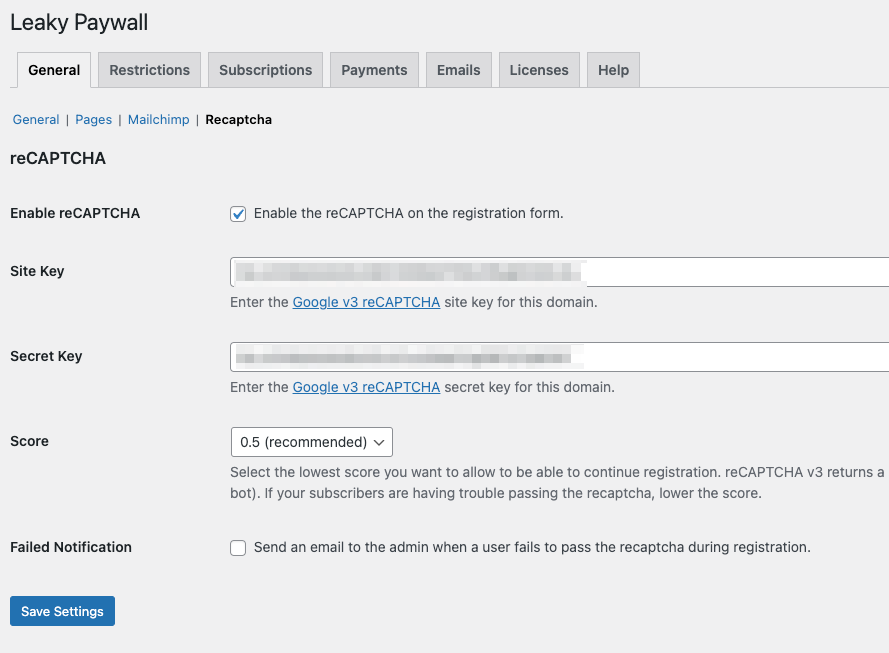Image resolution: width=889 pixels, height=653 pixels.
Task: Click the 'Enable the reCAPTCHA on registration form' label text
Action: click(x=408, y=213)
